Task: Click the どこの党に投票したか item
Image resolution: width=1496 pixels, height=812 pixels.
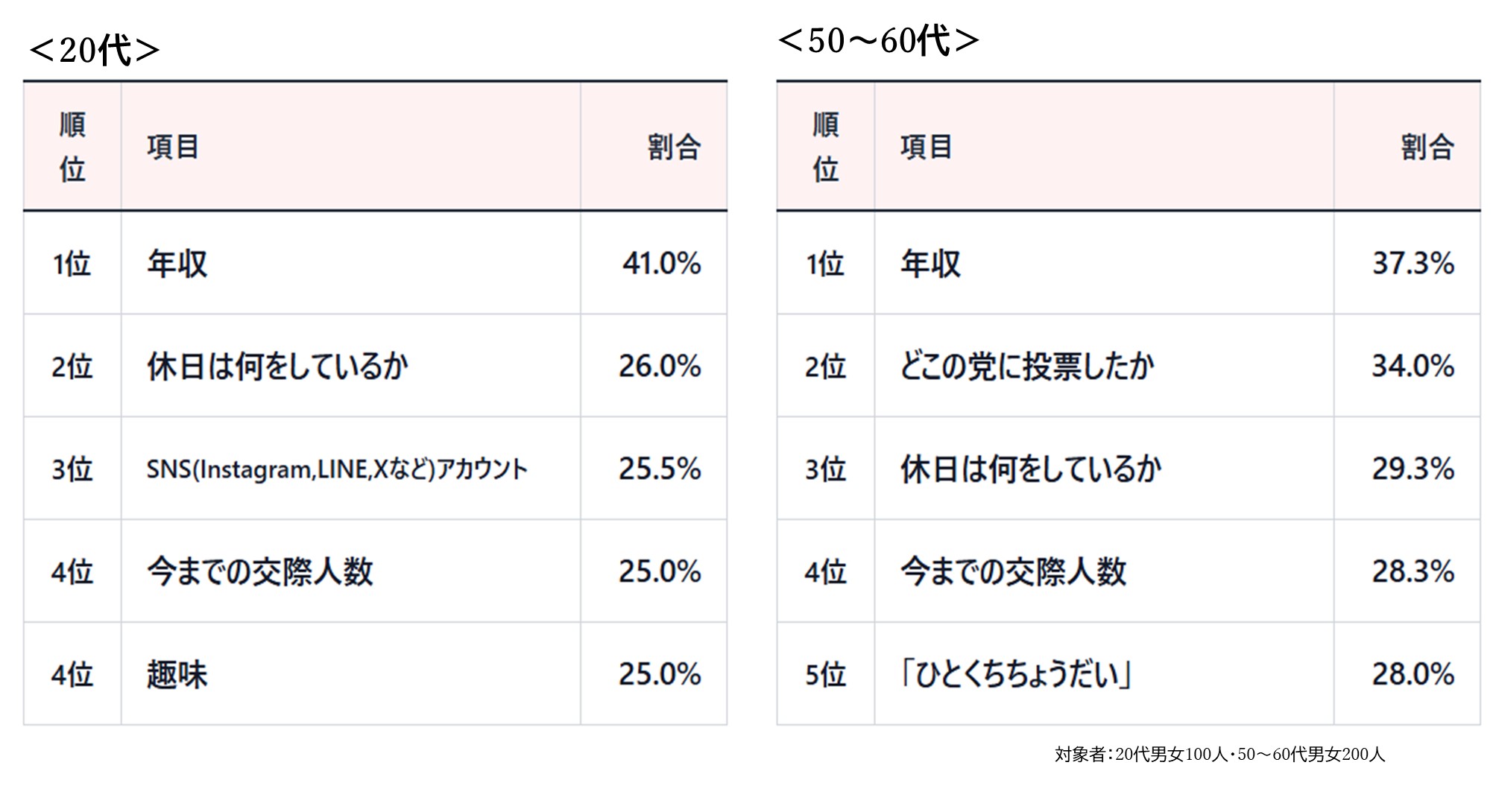Action: click(x=1027, y=366)
